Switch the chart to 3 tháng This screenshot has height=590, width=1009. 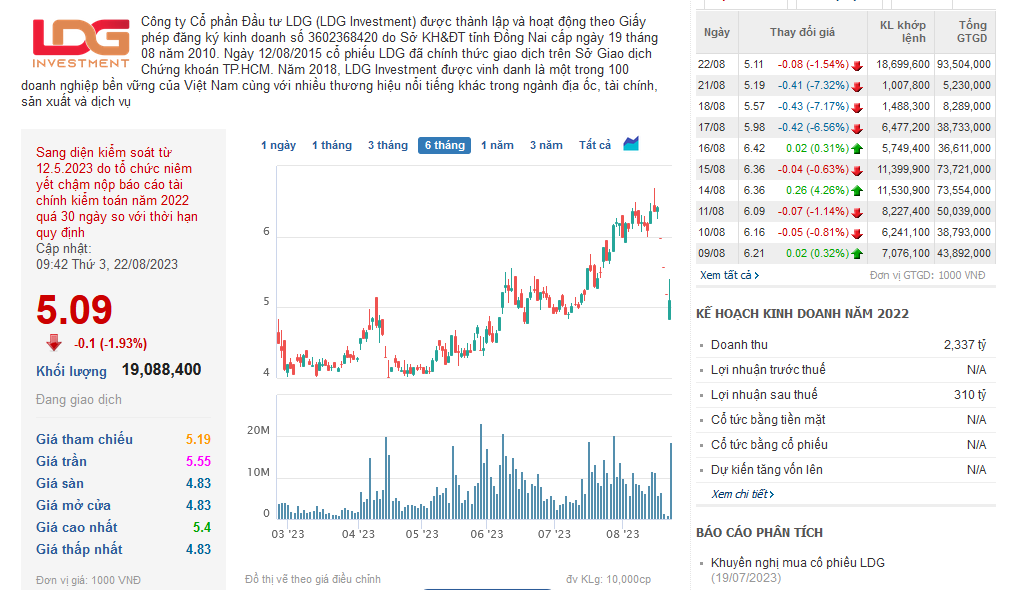point(387,145)
